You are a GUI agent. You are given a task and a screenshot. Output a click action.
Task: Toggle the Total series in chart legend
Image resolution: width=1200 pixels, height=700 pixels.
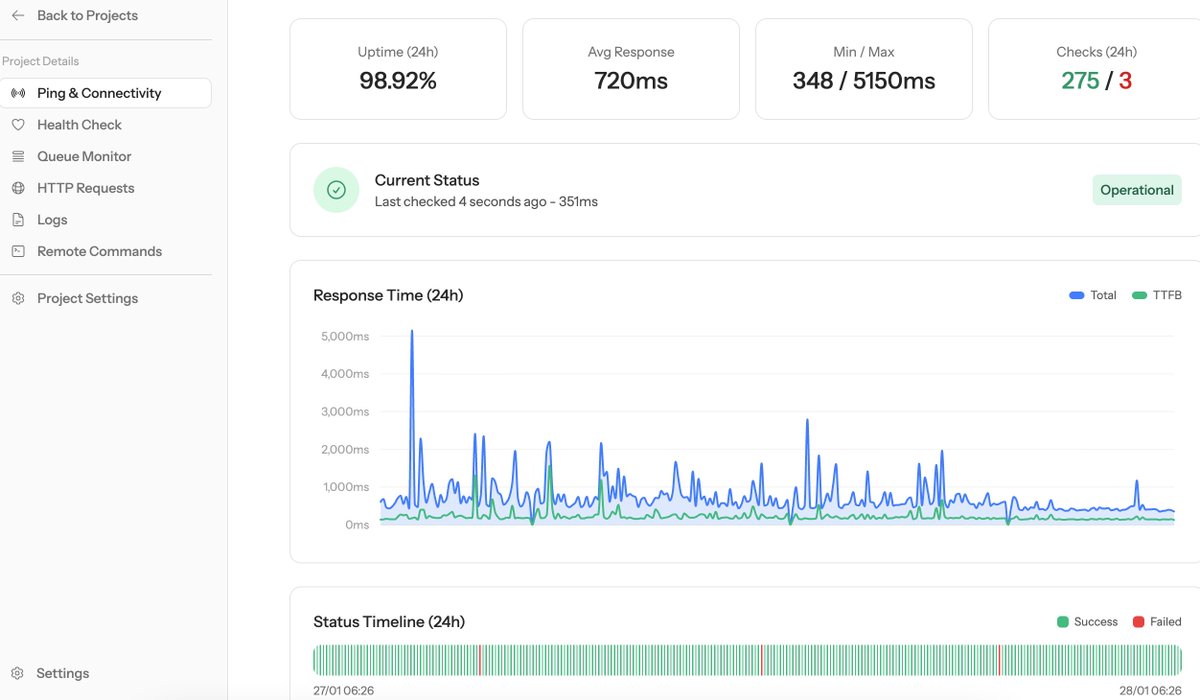point(1093,295)
